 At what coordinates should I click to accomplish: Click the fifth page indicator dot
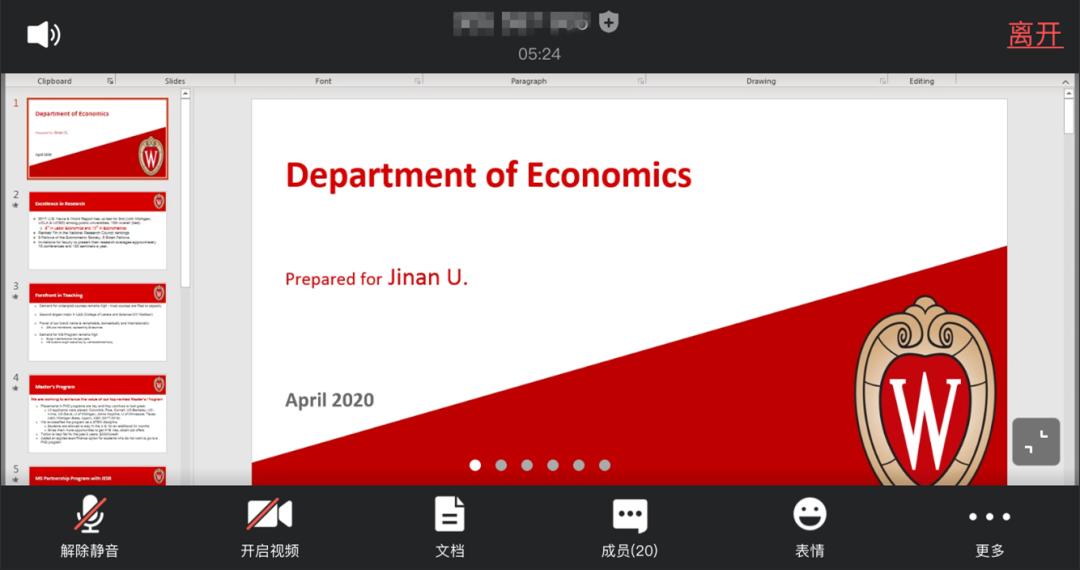coord(579,465)
